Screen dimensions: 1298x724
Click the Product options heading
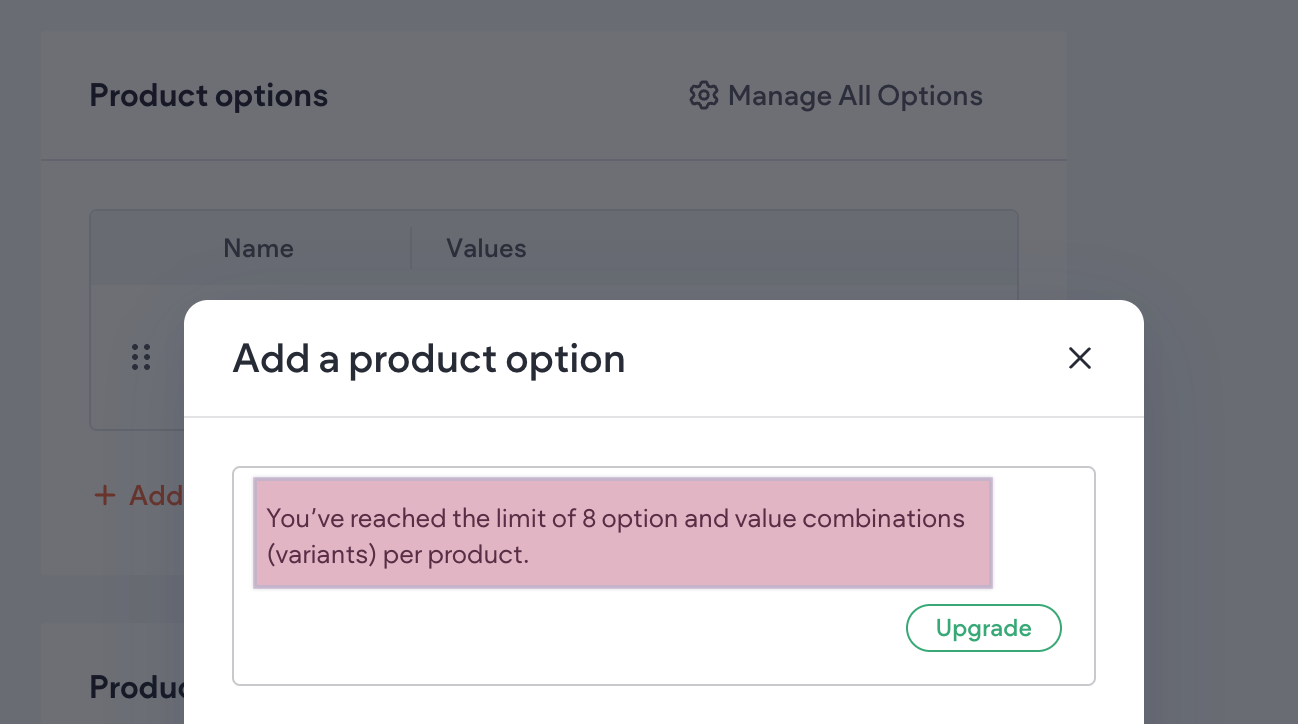(x=208, y=95)
